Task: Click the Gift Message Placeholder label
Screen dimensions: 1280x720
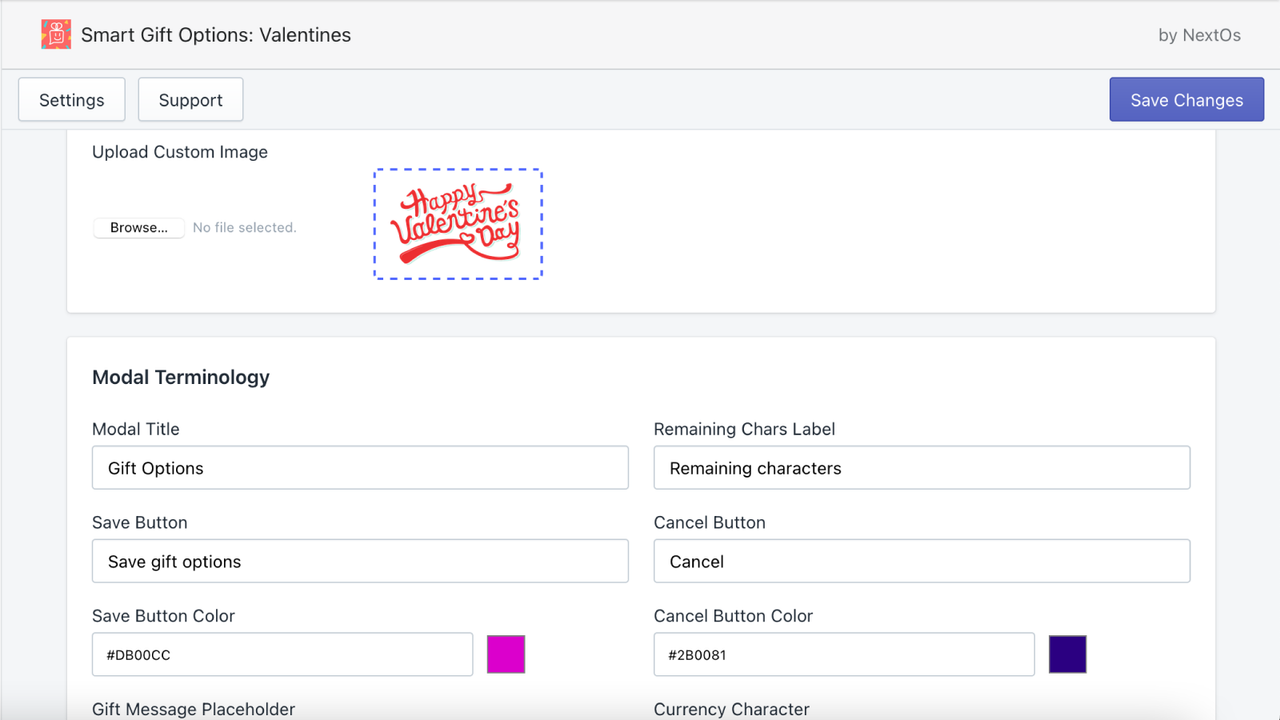Action: click(193, 709)
